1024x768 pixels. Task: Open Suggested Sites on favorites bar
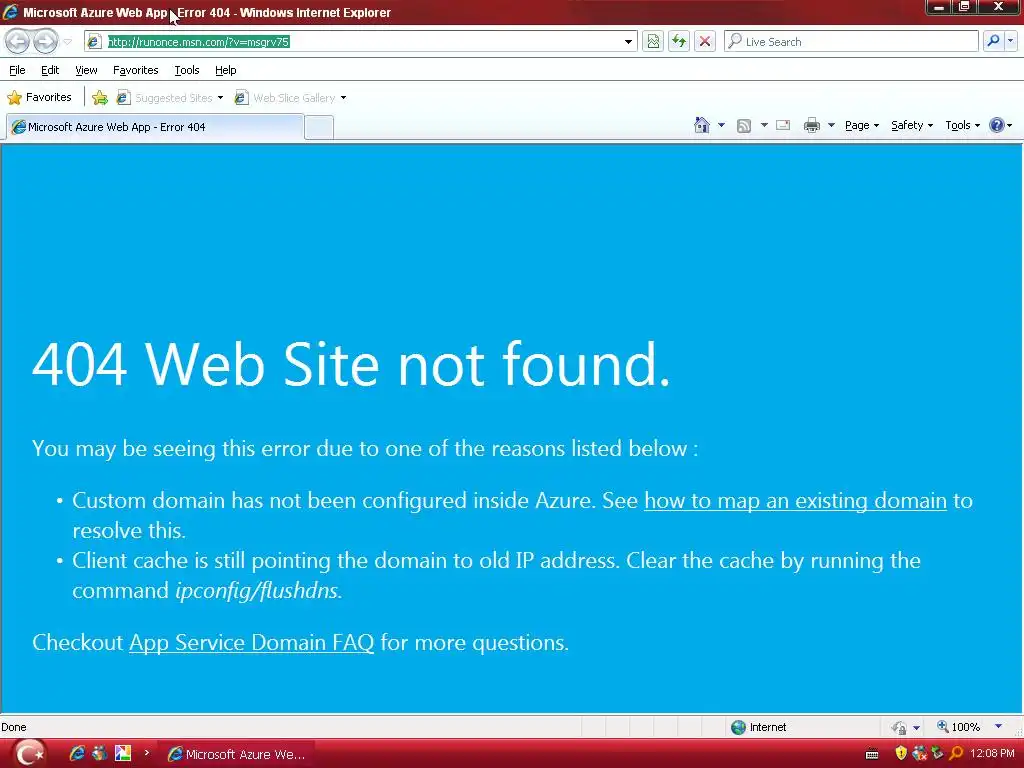pos(165,98)
